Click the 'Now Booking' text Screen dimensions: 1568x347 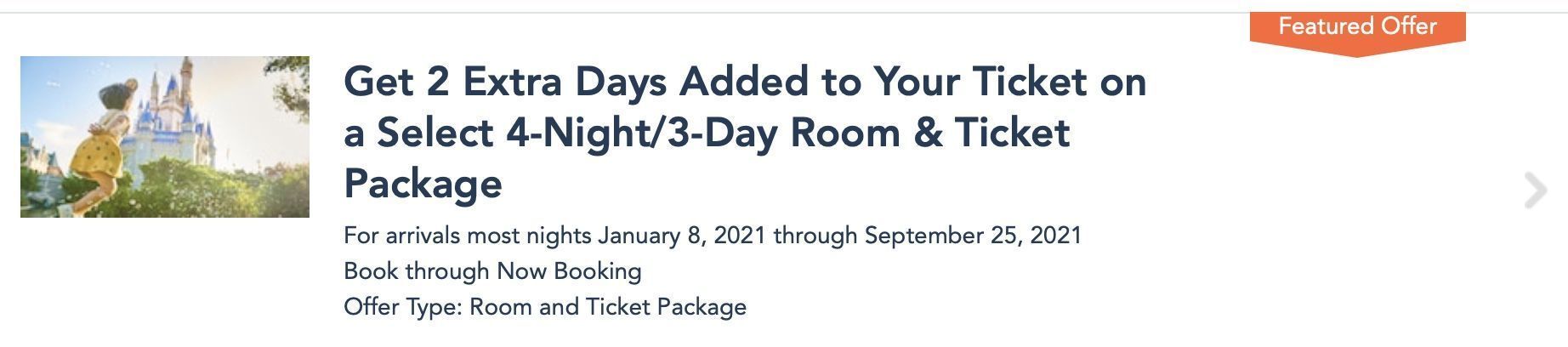click(569, 271)
